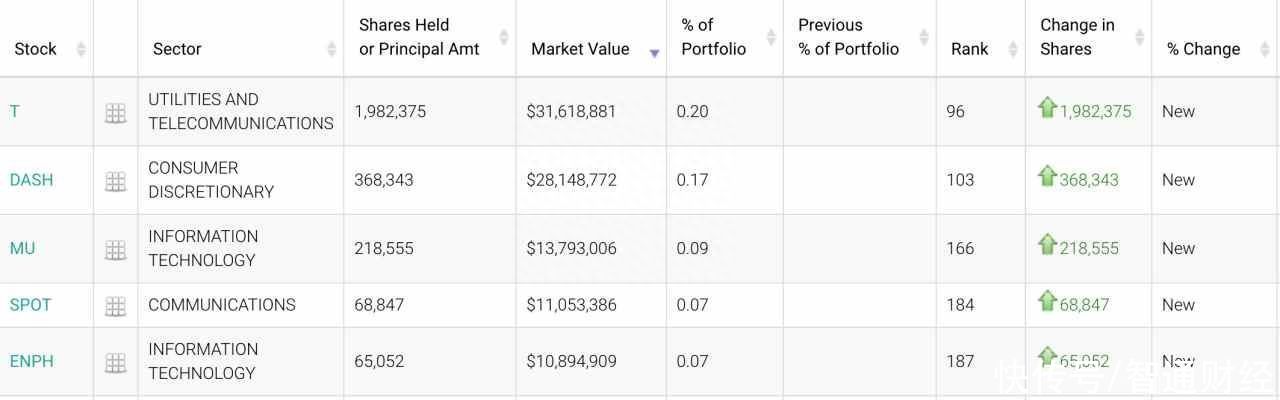This screenshot has width=1280, height=400.
Task: Click green up arrow next to 1,982,375
Action: (x=1047, y=107)
